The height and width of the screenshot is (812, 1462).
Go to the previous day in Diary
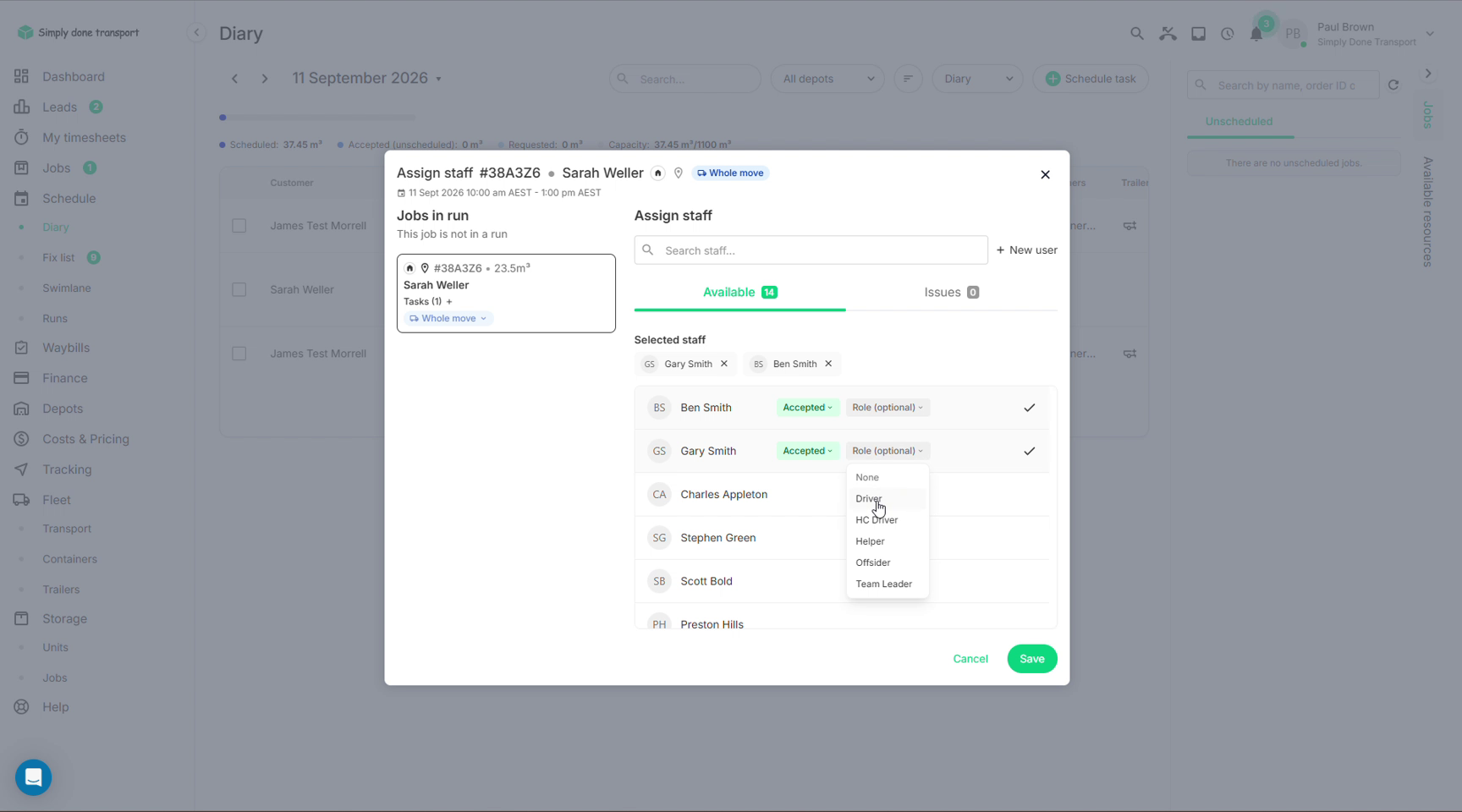234,79
